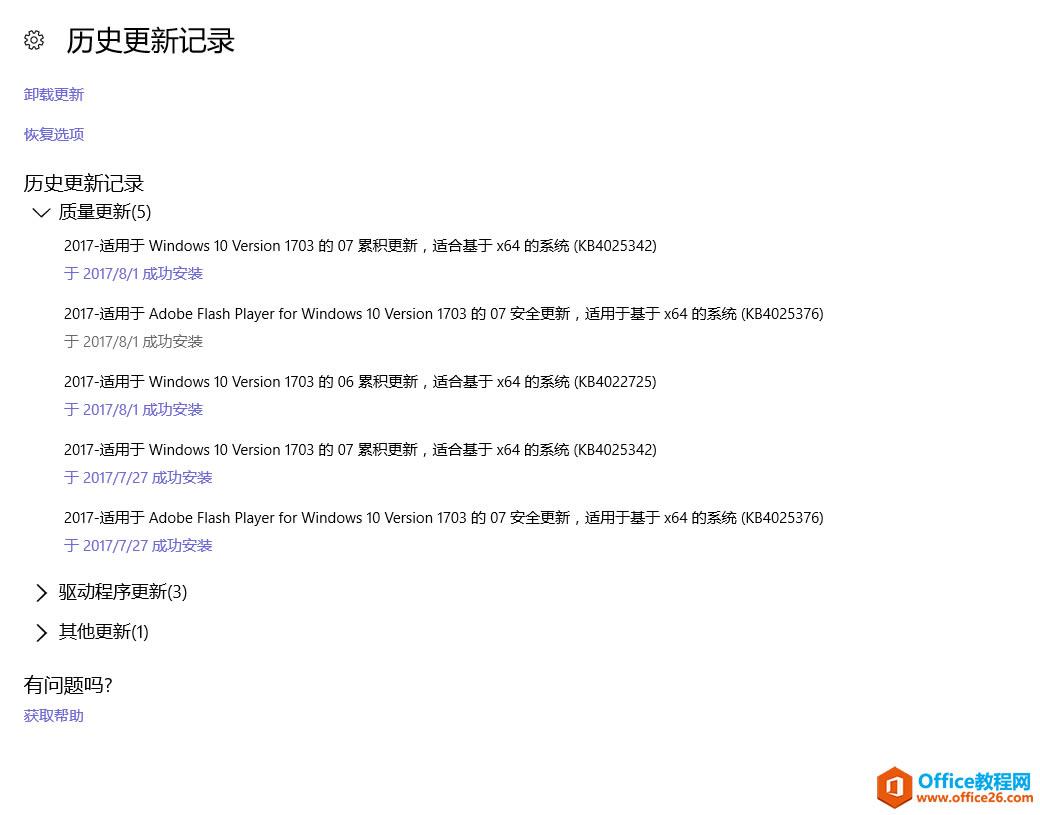
Task: Click 获取帮助 to get help
Action: click(x=53, y=715)
